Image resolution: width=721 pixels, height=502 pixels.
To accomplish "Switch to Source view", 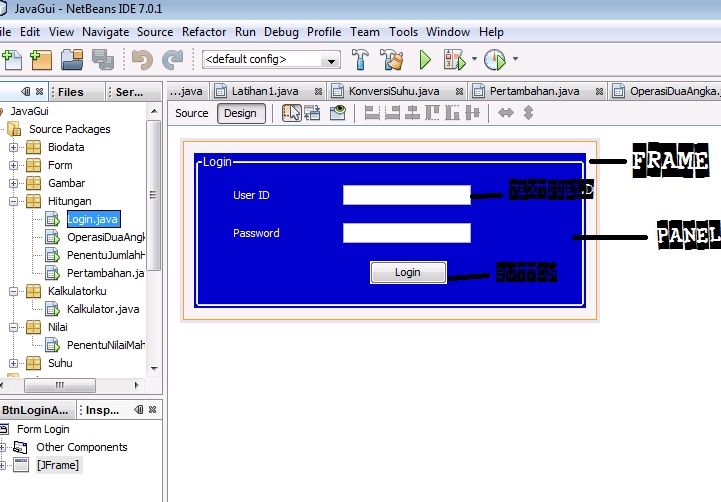I will tap(192, 113).
